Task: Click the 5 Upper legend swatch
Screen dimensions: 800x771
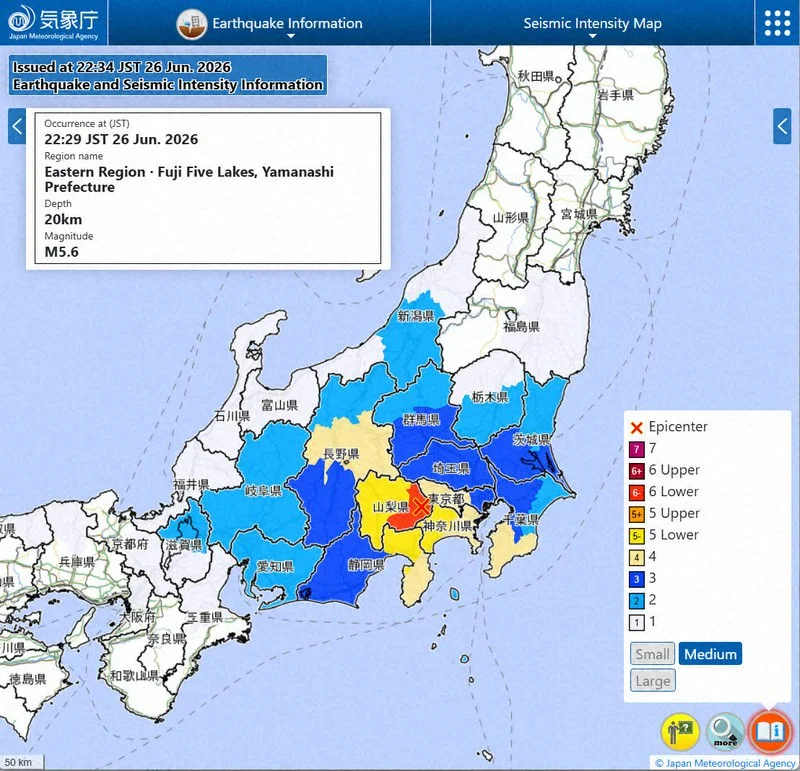Action: [x=636, y=514]
